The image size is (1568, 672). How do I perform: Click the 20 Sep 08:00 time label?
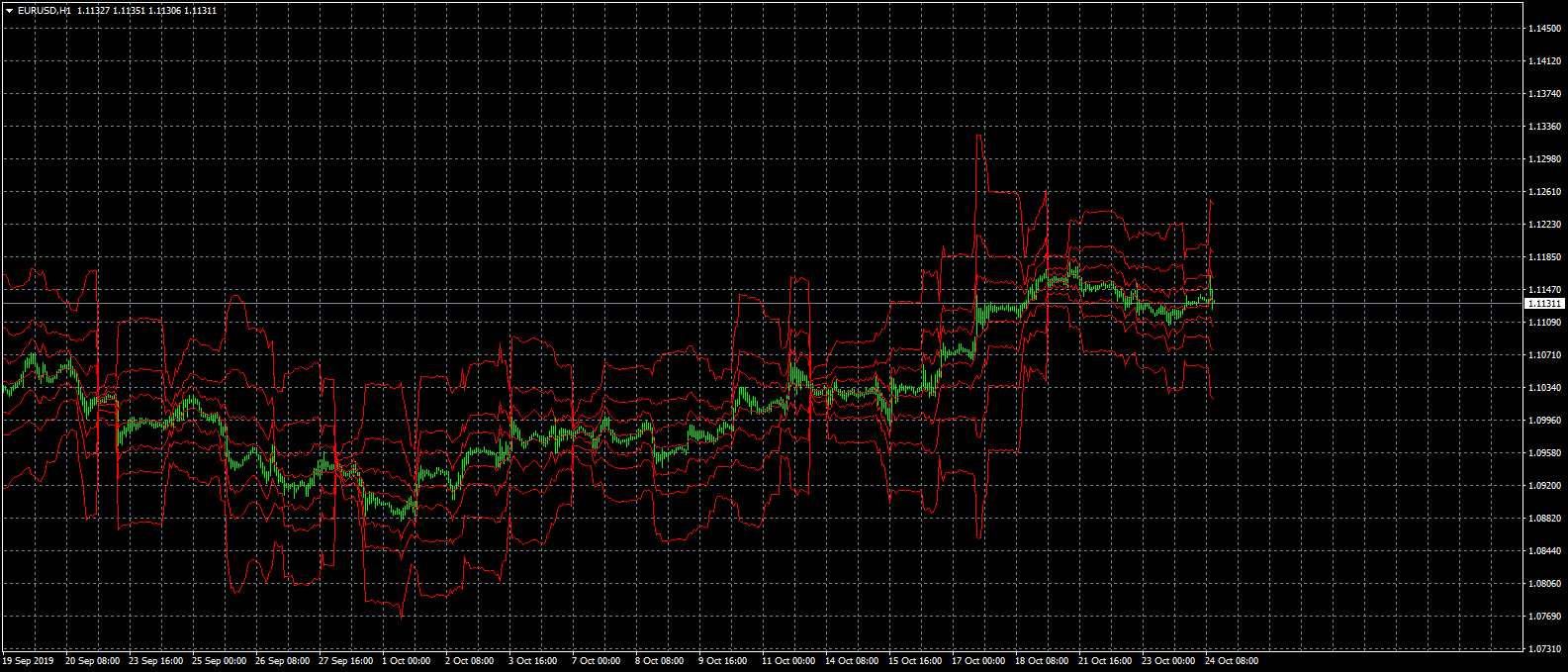pyautogui.click(x=93, y=661)
